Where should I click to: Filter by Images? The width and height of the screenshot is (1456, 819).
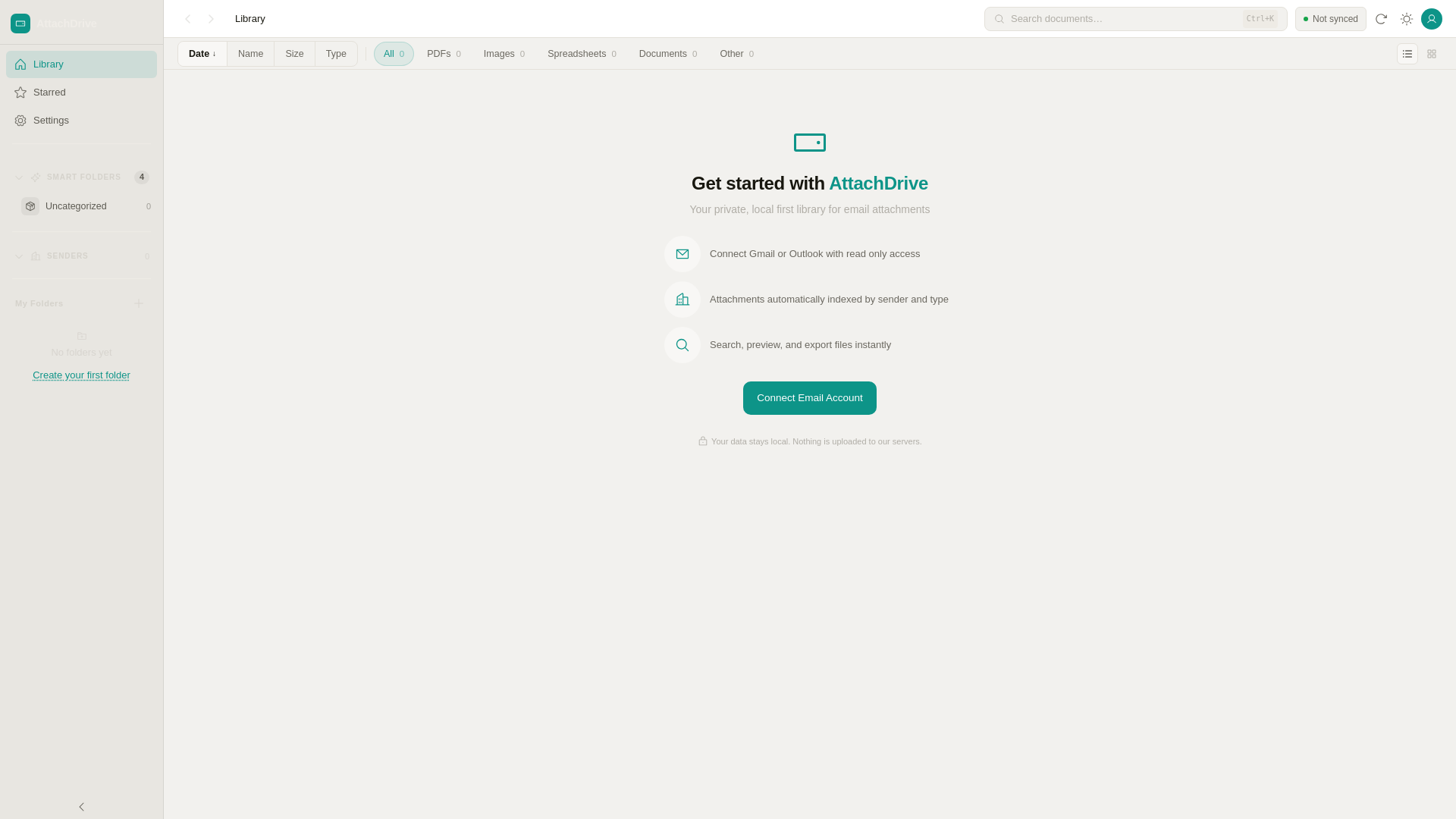(504, 54)
